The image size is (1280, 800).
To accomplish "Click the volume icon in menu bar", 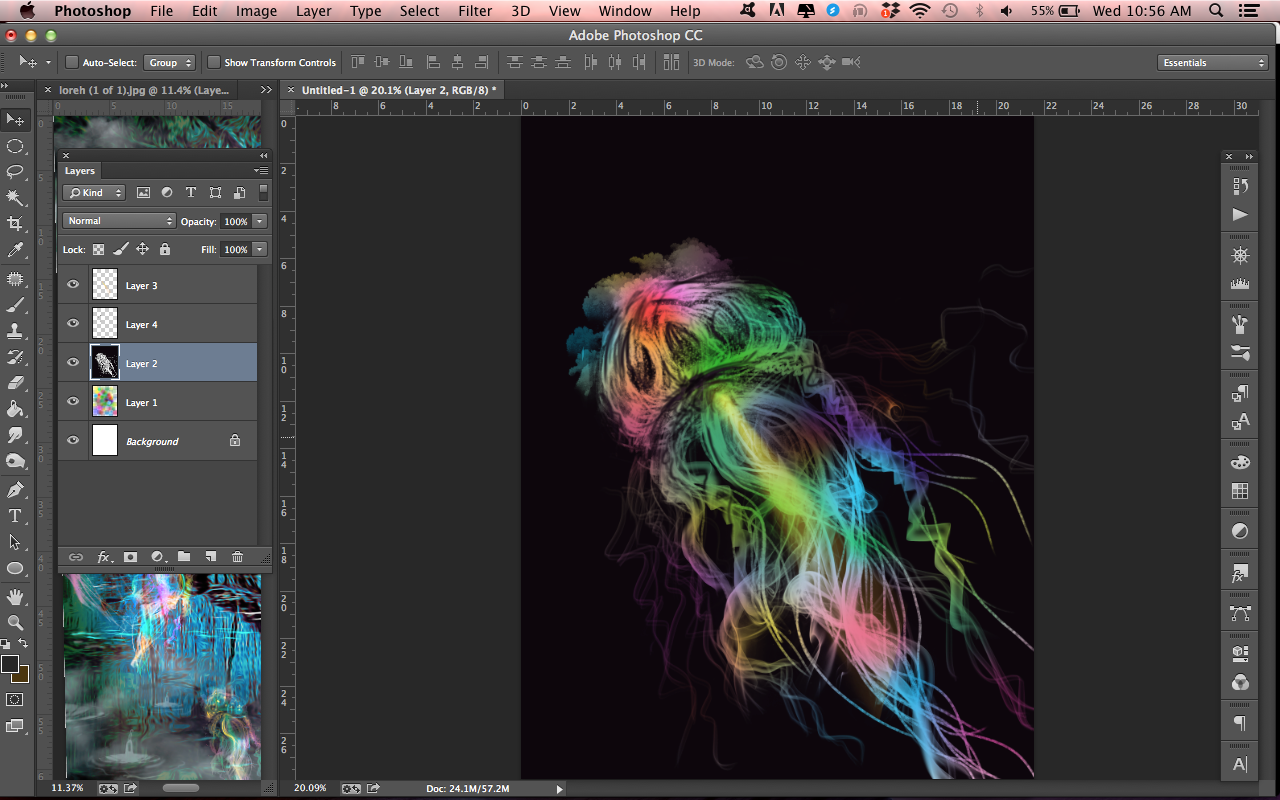I will pyautogui.click(x=1006, y=11).
